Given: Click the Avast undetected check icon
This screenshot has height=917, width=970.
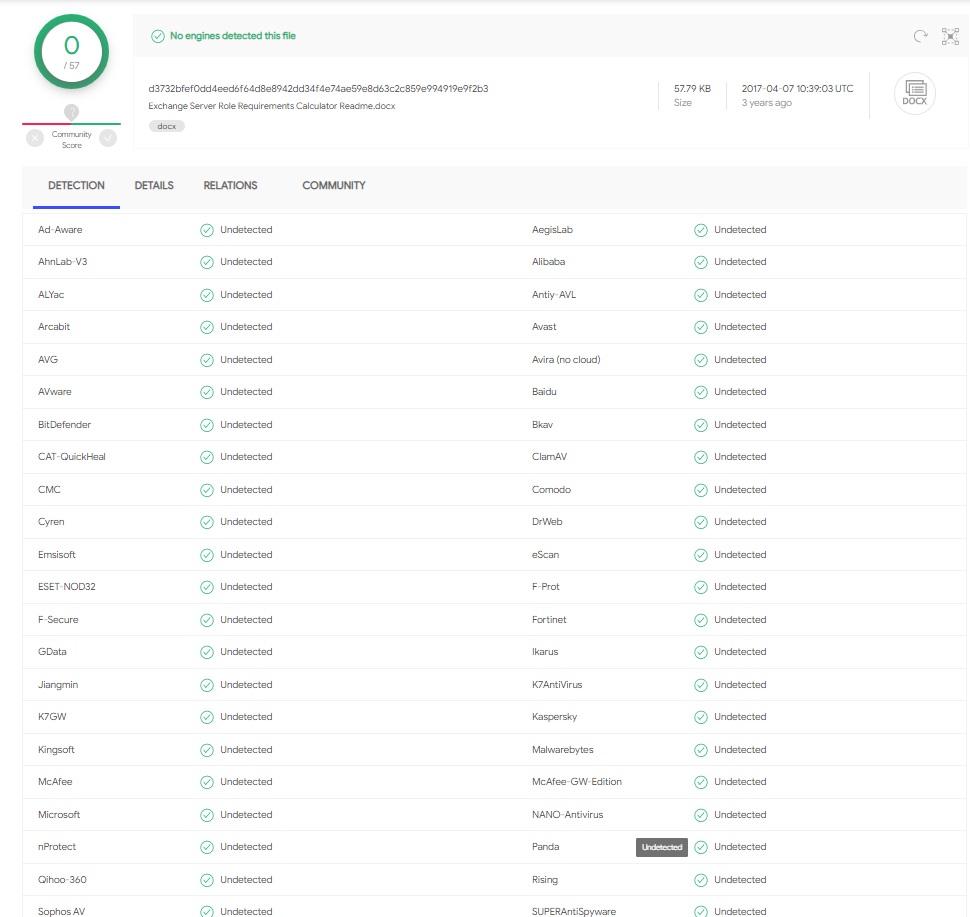Looking at the screenshot, I should pos(700,327).
